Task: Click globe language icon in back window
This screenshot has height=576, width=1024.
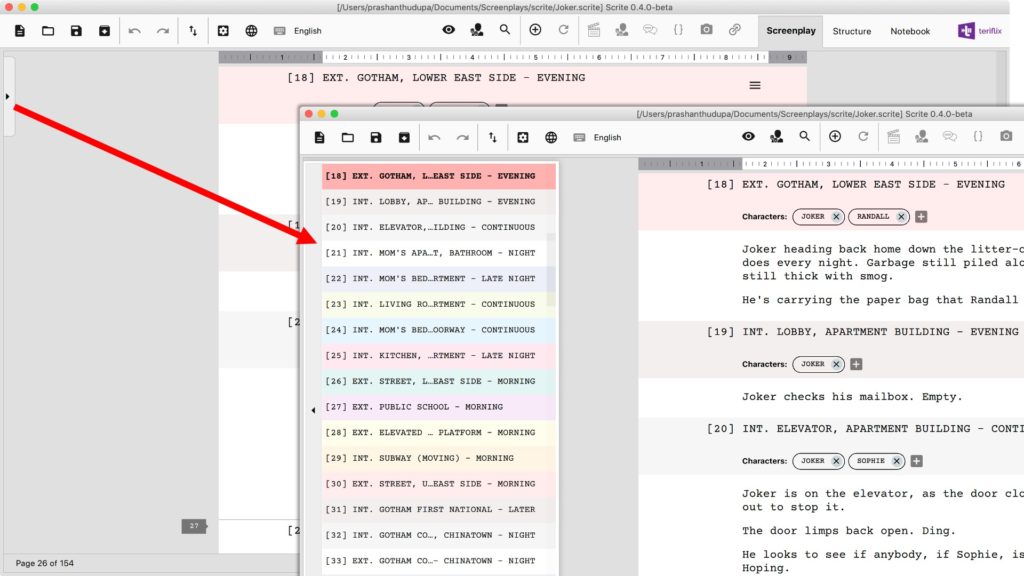Action: coord(251,31)
